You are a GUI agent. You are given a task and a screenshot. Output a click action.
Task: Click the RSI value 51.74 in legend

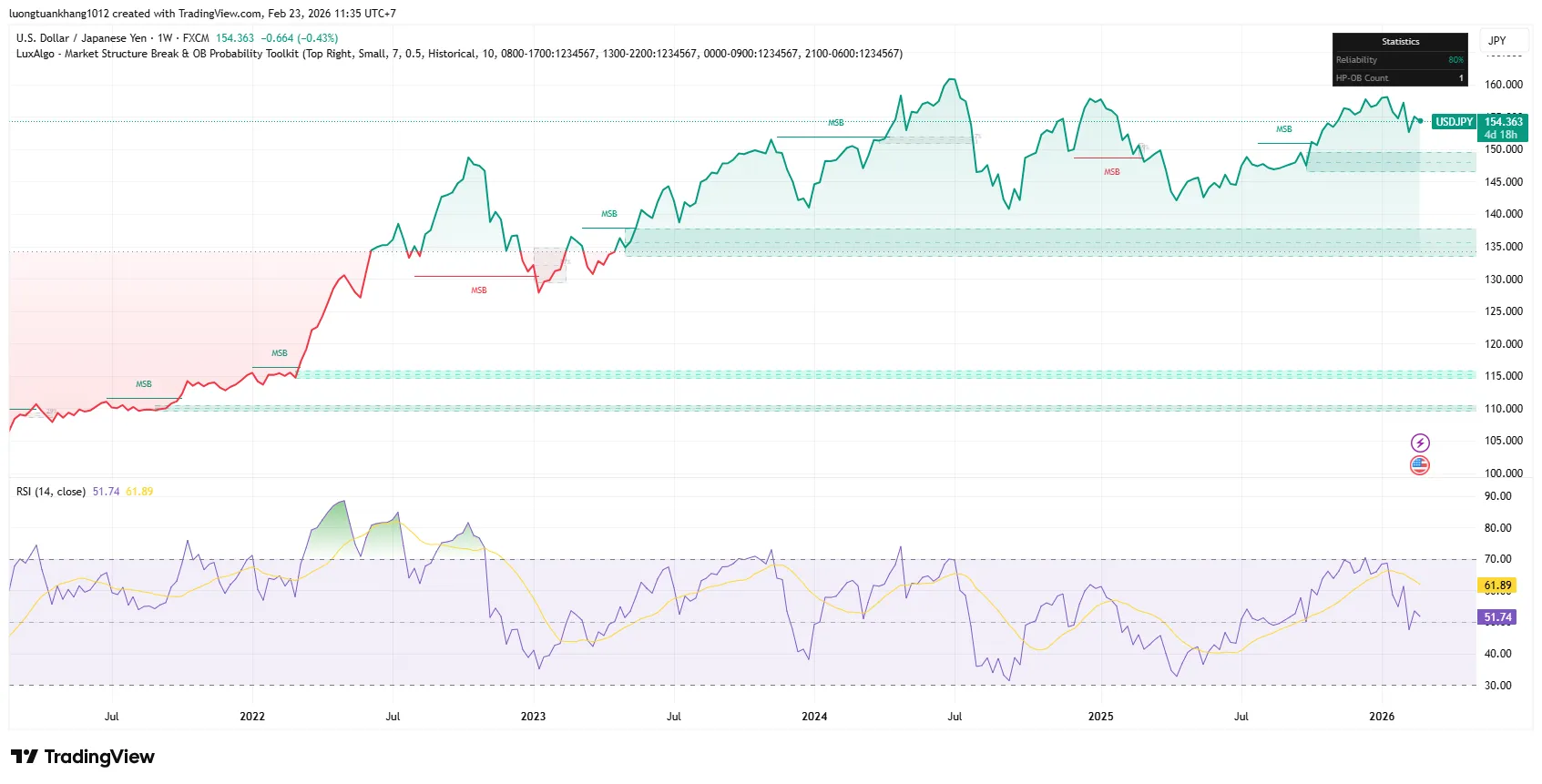click(106, 492)
